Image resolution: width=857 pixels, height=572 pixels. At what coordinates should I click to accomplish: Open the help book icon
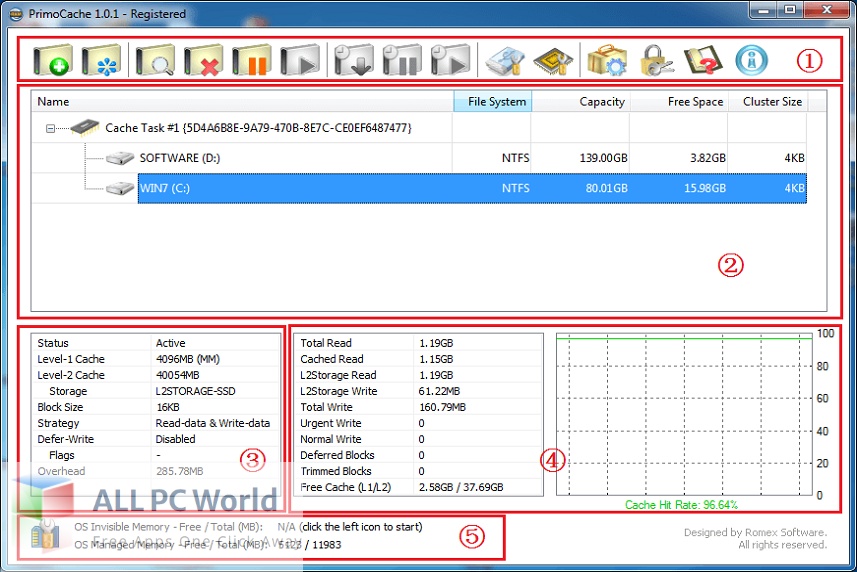click(703, 60)
